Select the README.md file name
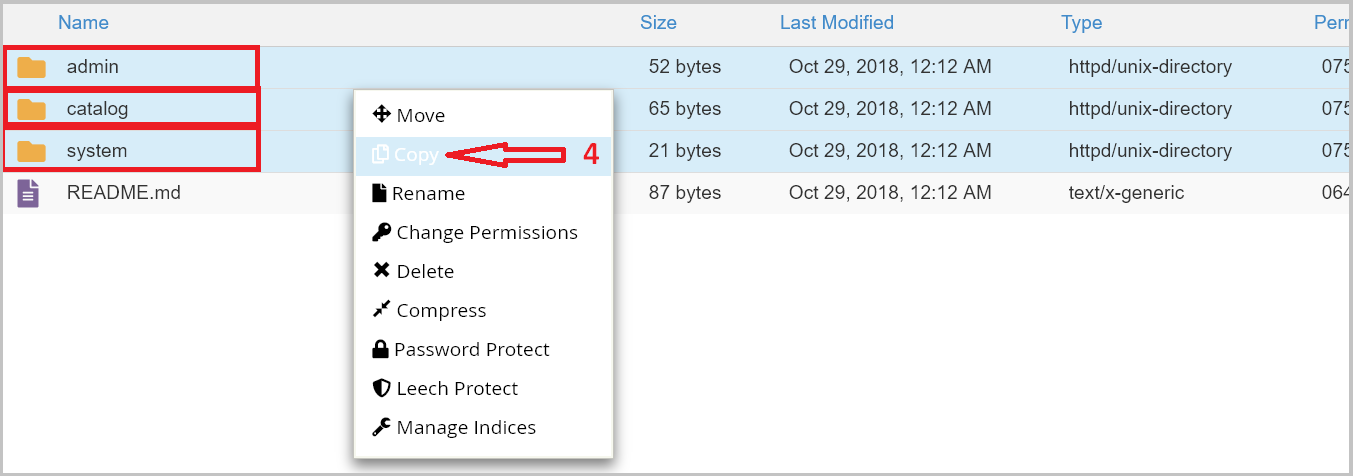The image size is (1353, 476). click(124, 192)
